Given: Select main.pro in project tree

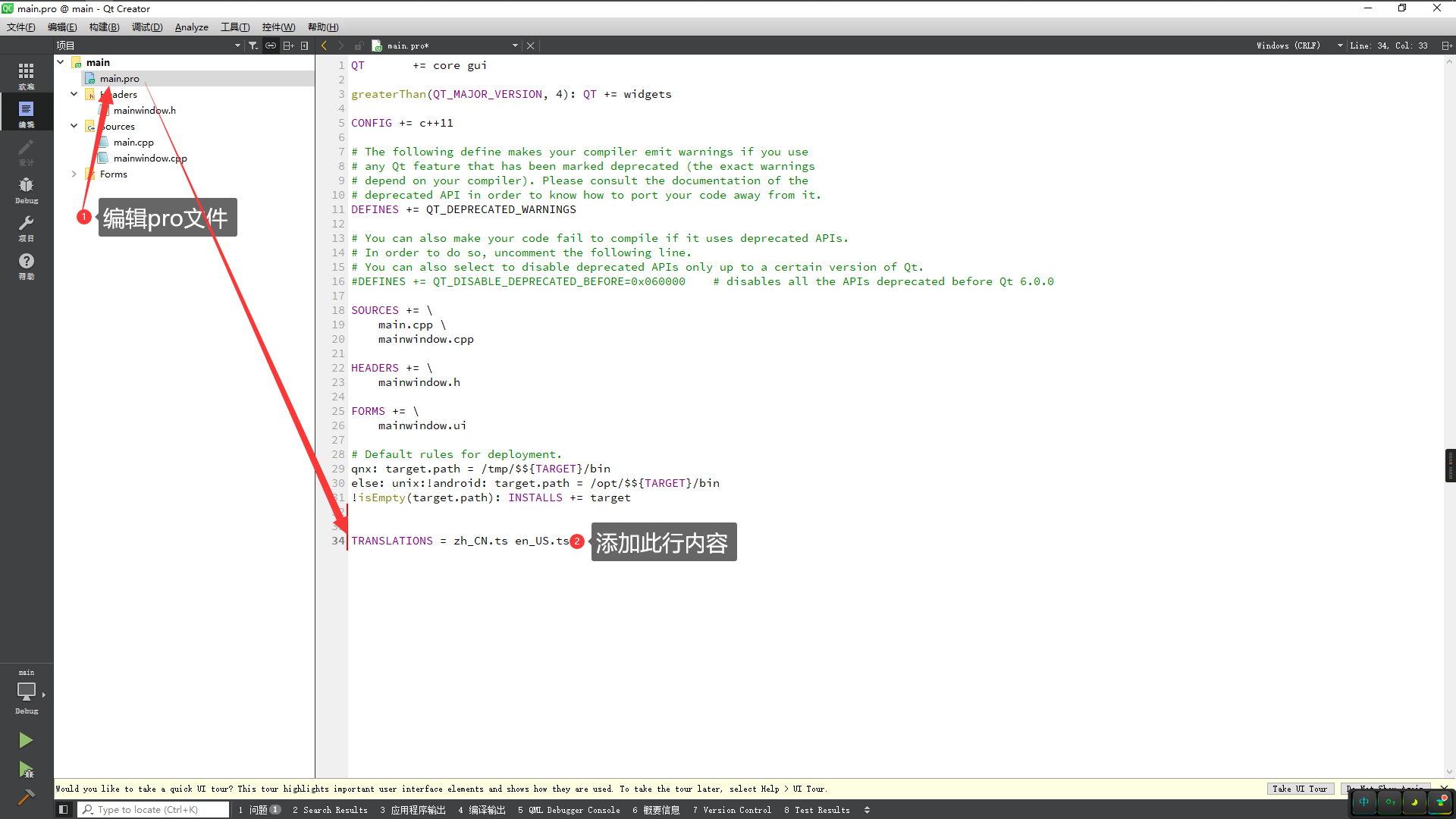Looking at the screenshot, I should click(x=119, y=78).
